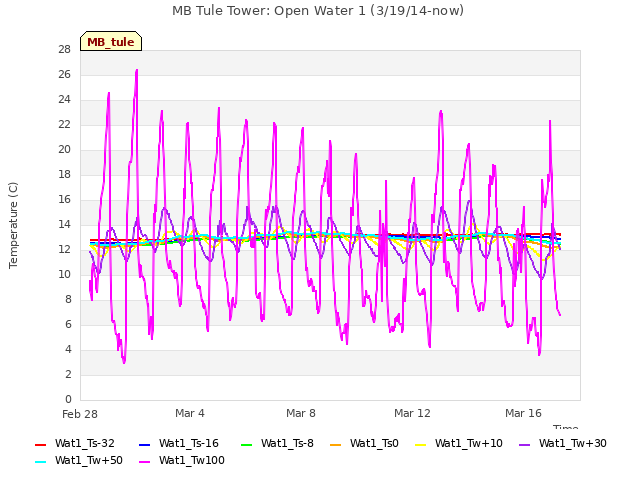Click the 'Feb 28' x-axis tick label
The image size is (640, 480).
tap(80, 414)
